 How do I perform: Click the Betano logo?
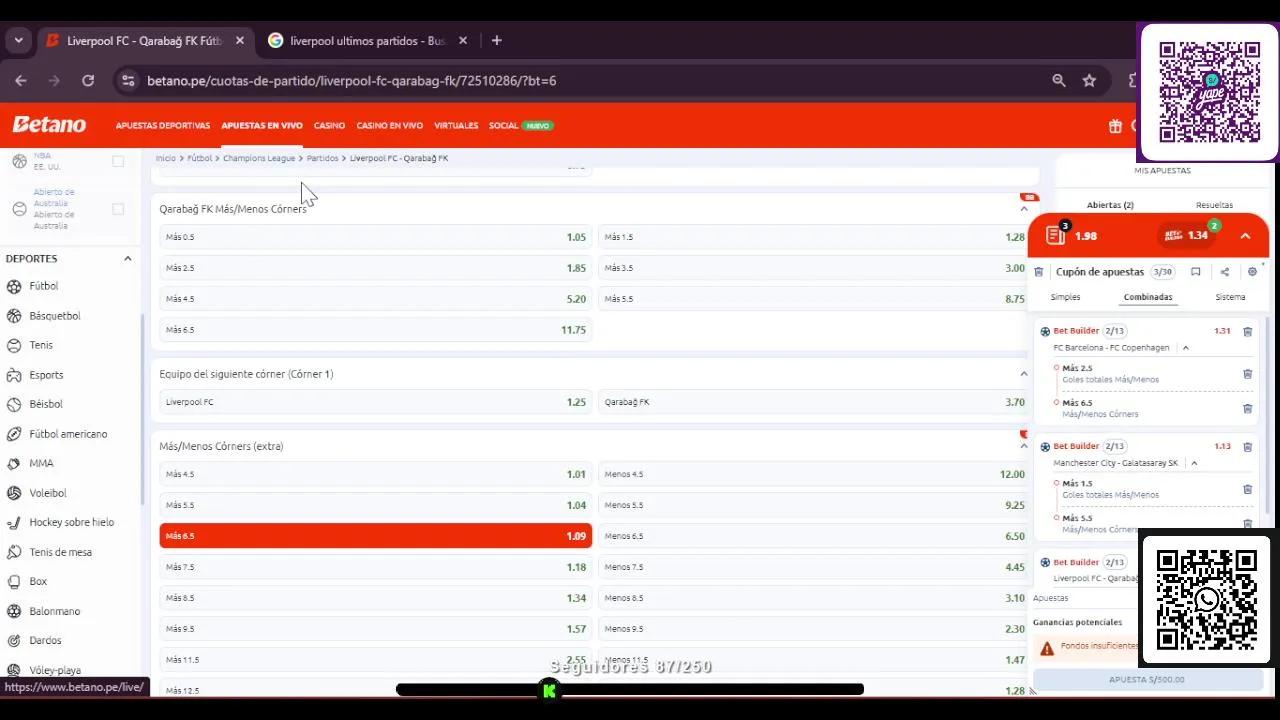click(x=49, y=125)
